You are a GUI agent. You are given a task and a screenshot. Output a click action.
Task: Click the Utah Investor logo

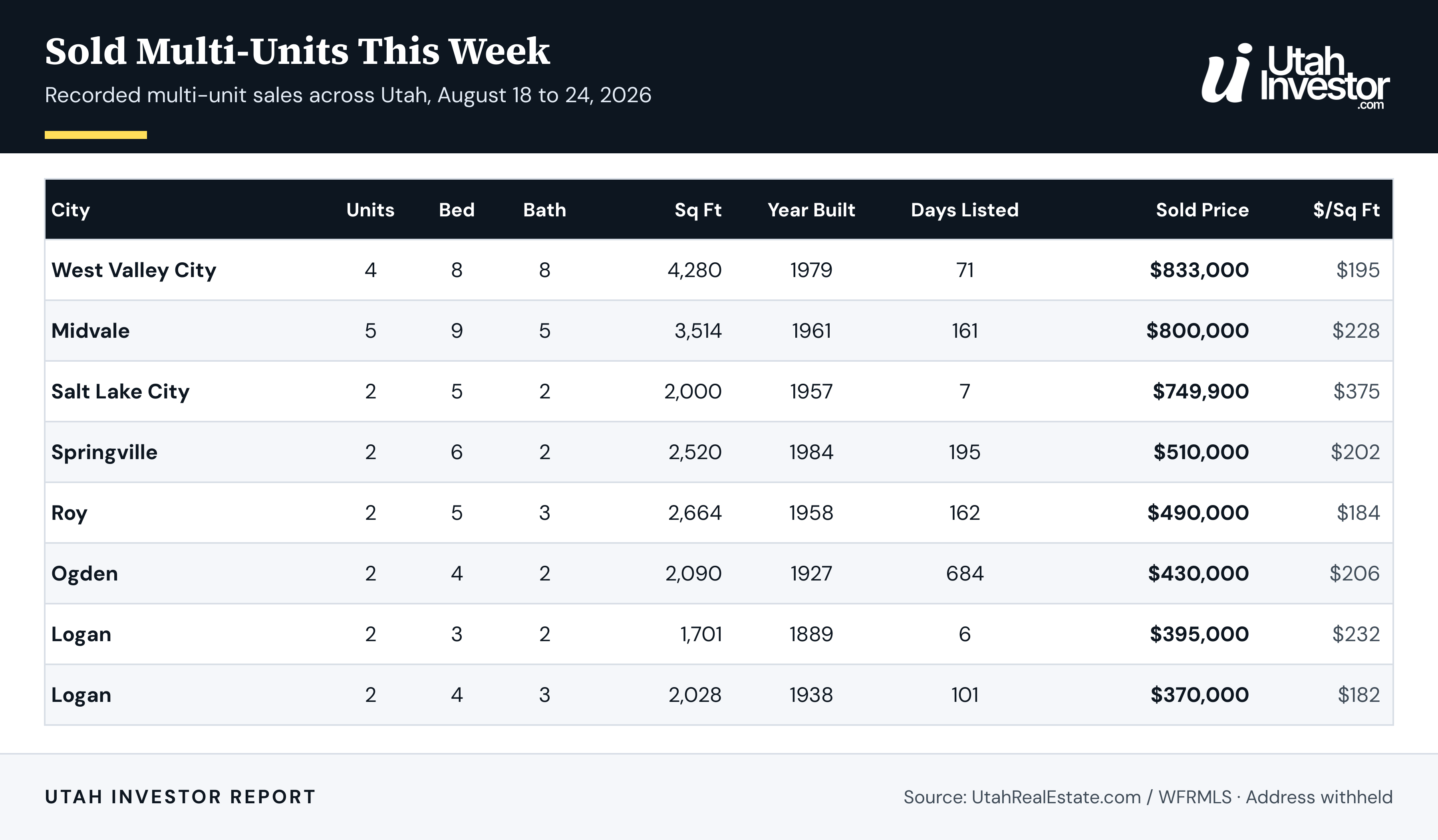tap(1295, 76)
